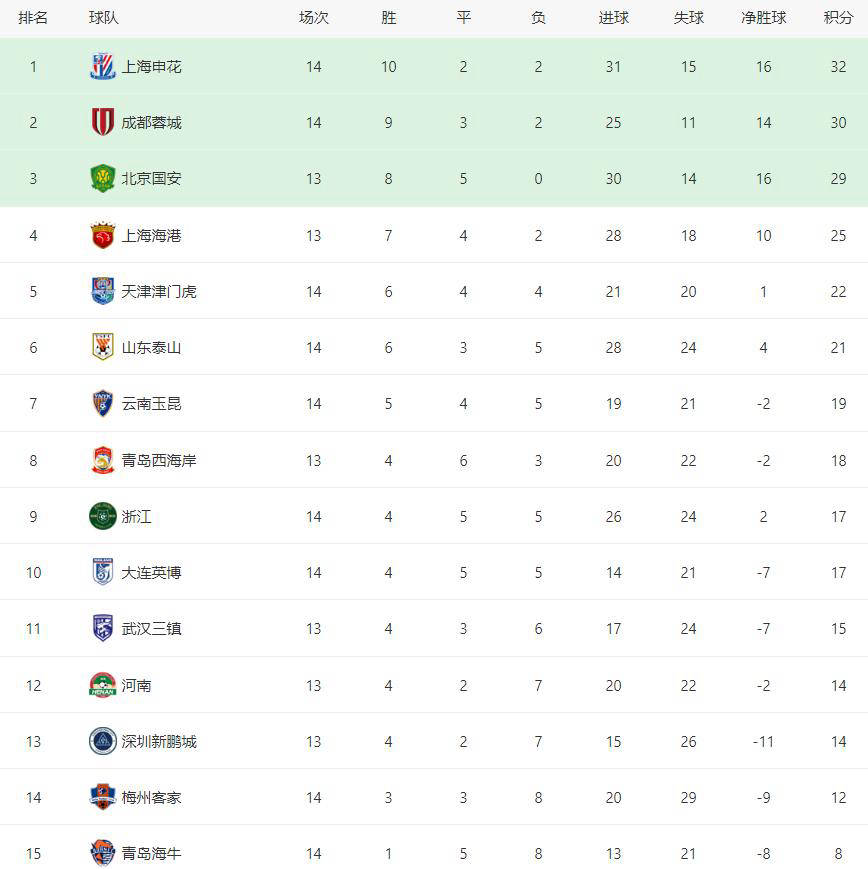The image size is (868, 869).
Task: Click the Tianjin Jinmen Tiger (天津津门虎) crest
Action: tap(103, 291)
